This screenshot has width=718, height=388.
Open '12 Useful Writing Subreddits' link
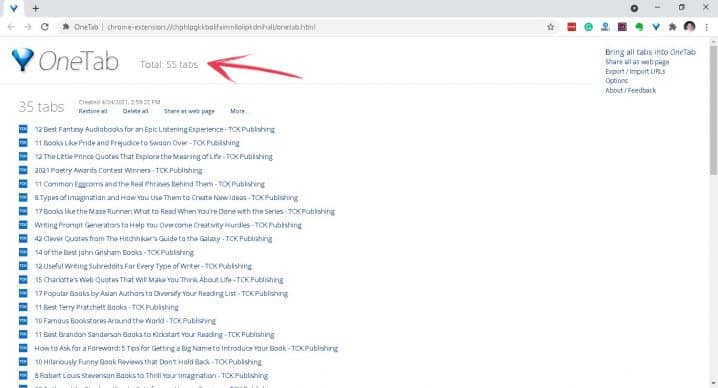143,266
